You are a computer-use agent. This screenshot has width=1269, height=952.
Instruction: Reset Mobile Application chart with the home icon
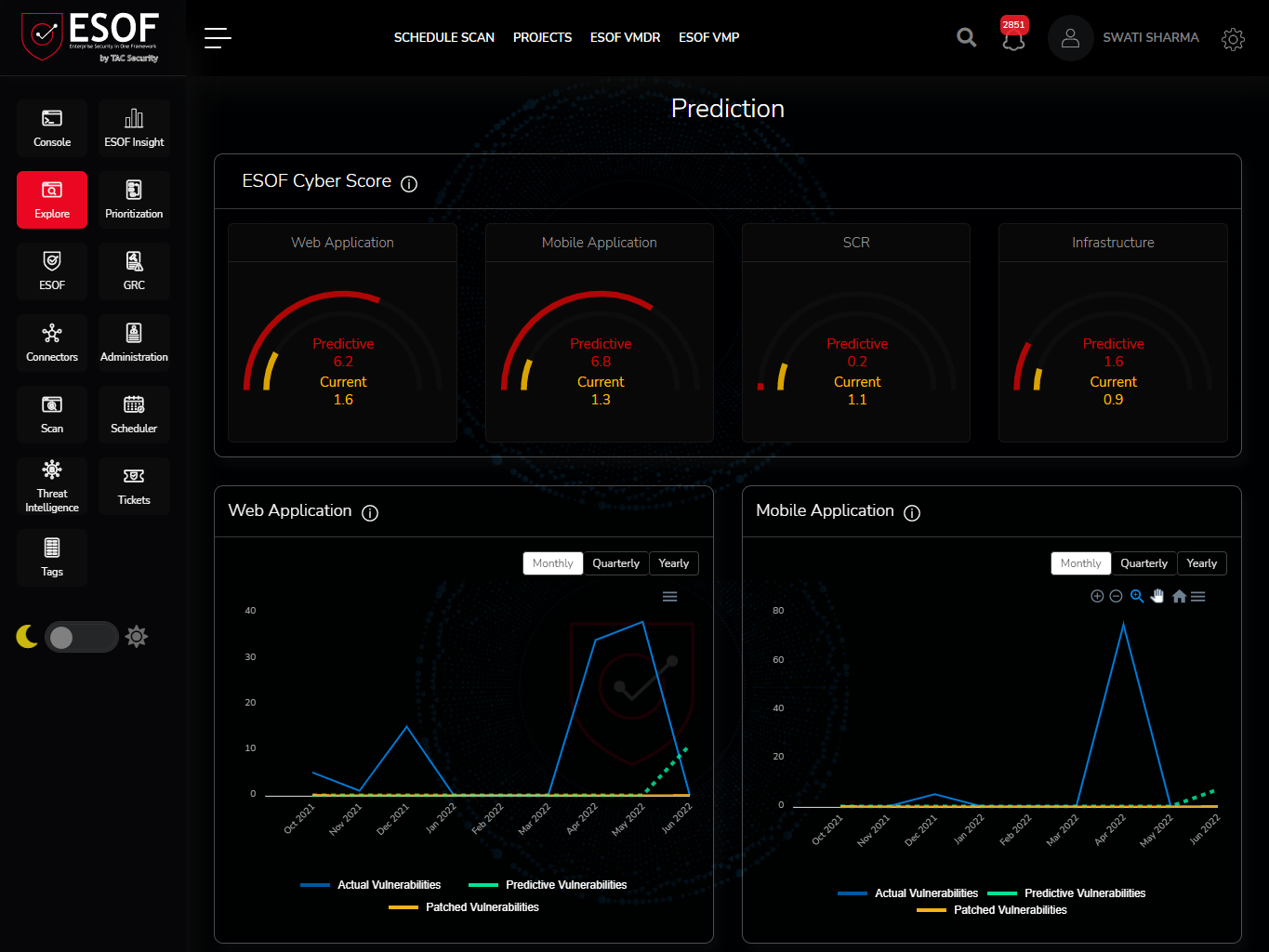coord(1178,596)
